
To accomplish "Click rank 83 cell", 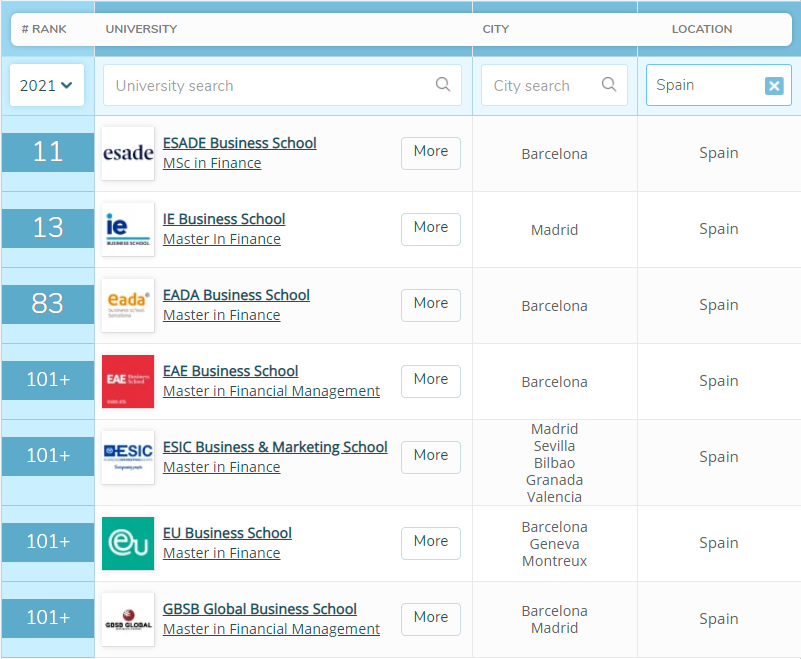I will point(48,304).
